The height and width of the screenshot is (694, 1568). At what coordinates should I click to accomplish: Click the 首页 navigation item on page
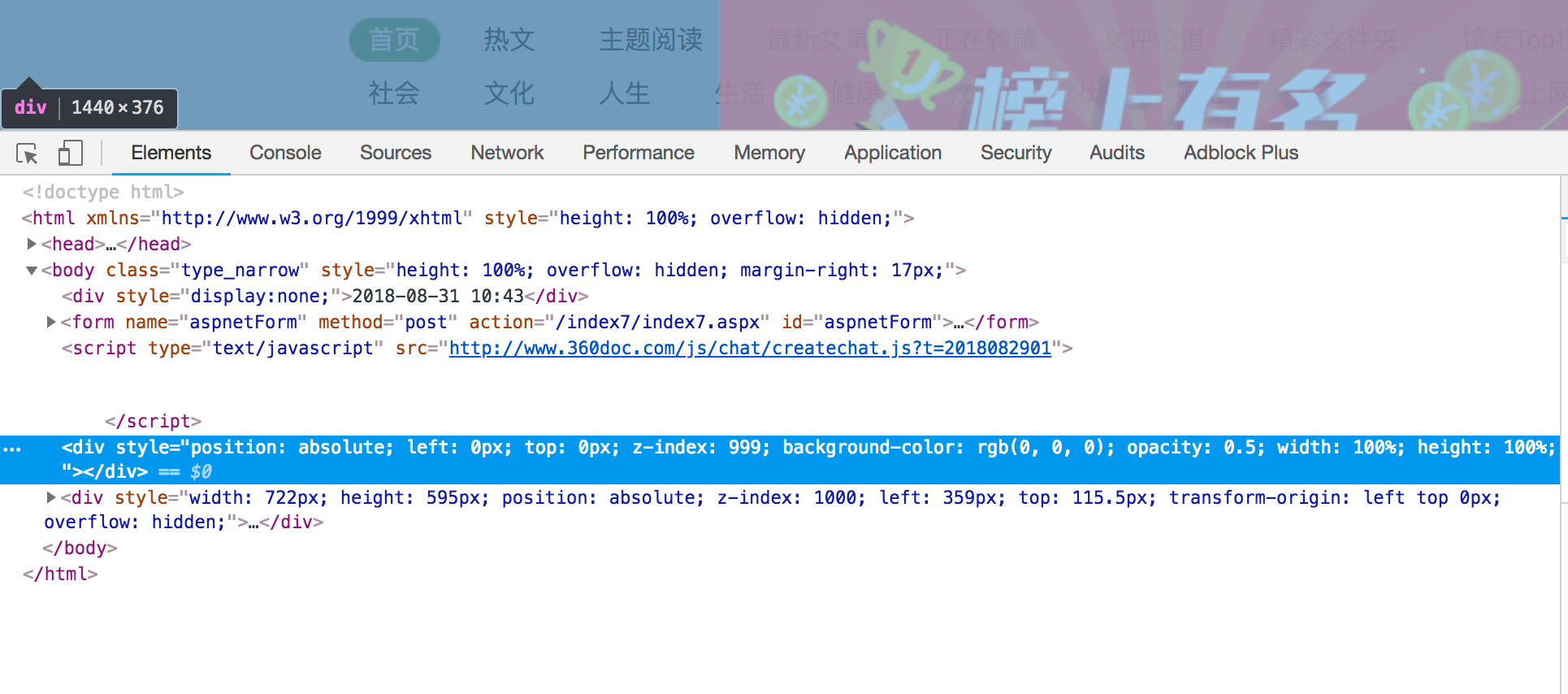[394, 40]
